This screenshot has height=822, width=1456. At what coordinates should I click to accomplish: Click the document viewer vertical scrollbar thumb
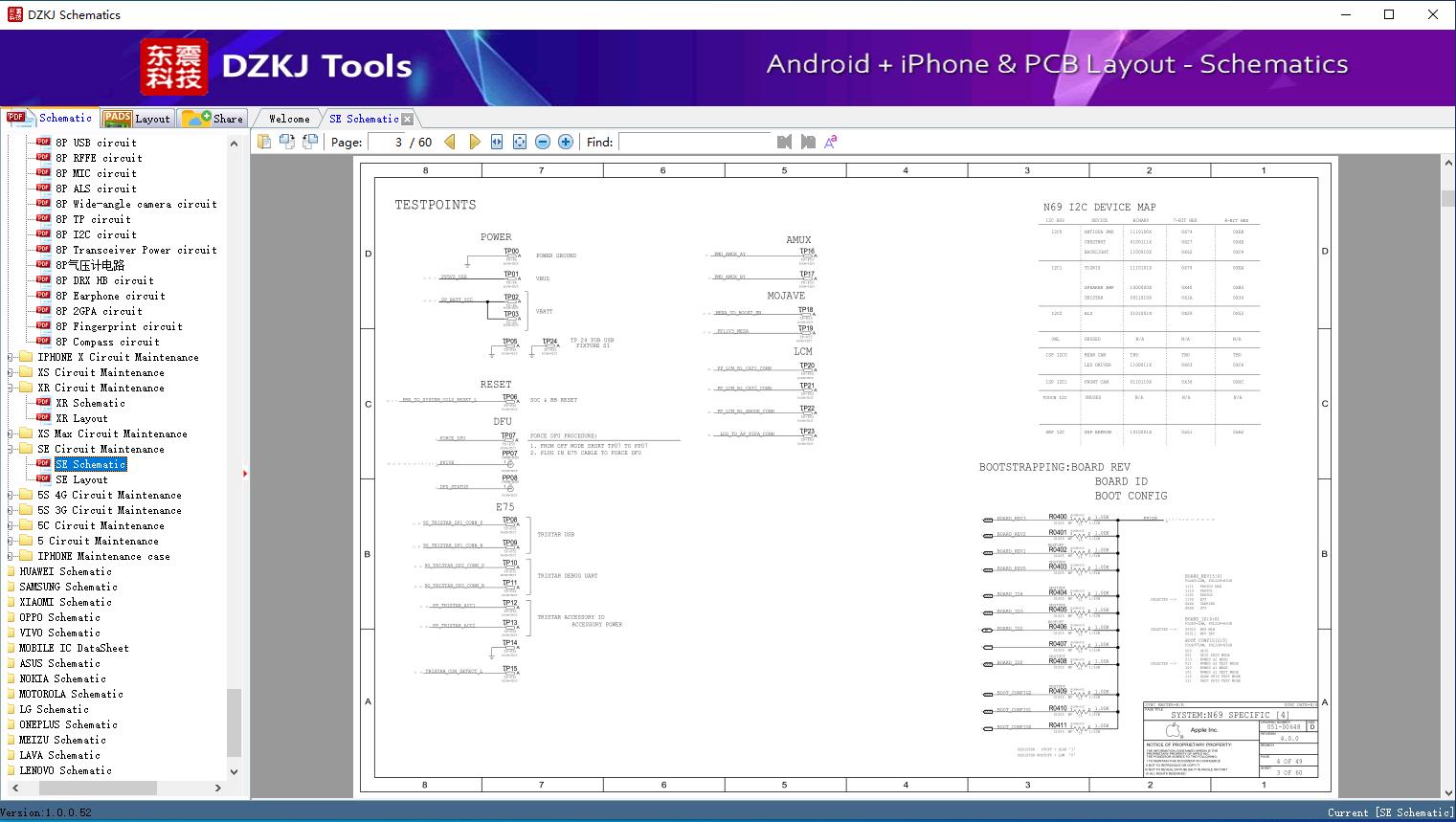1447,198
